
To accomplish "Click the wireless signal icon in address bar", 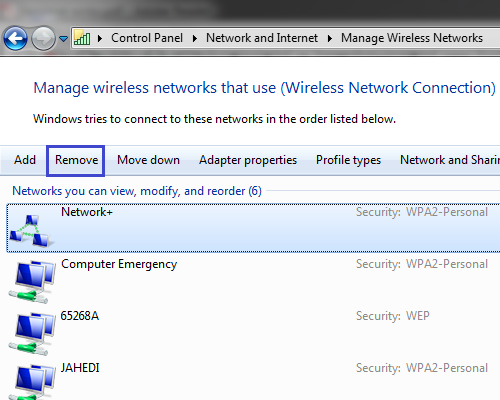I will 82,38.
